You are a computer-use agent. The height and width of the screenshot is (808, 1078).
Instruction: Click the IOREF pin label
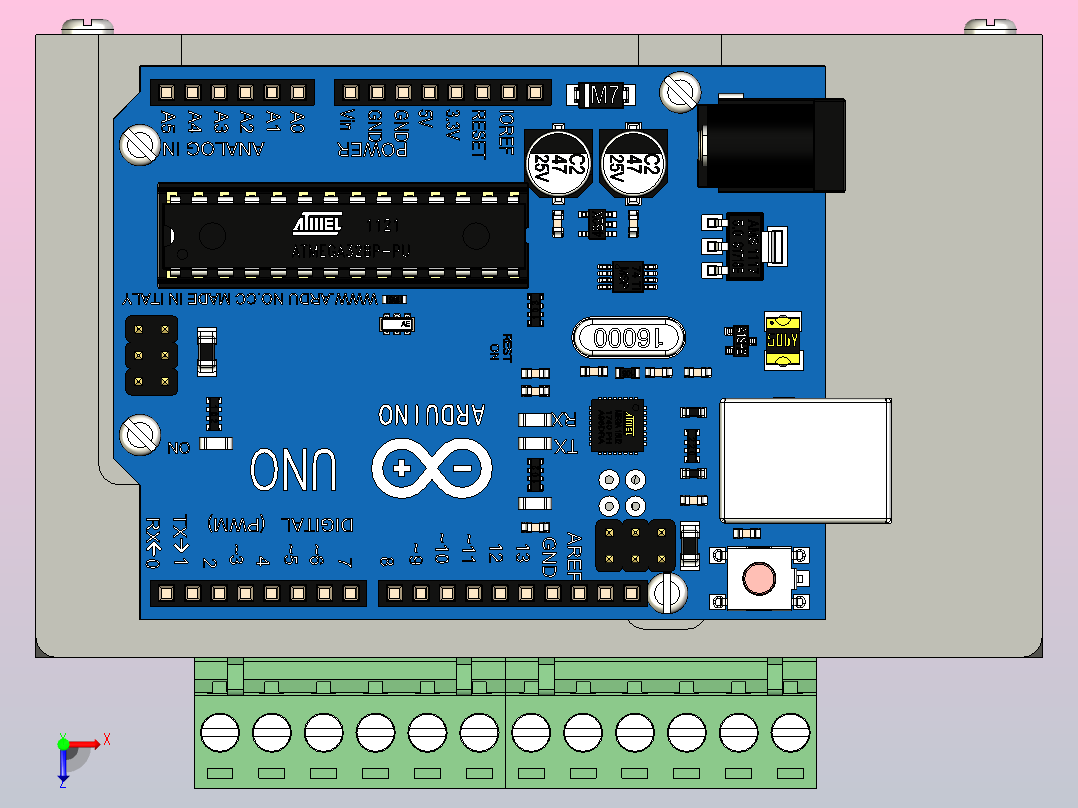[x=507, y=131]
